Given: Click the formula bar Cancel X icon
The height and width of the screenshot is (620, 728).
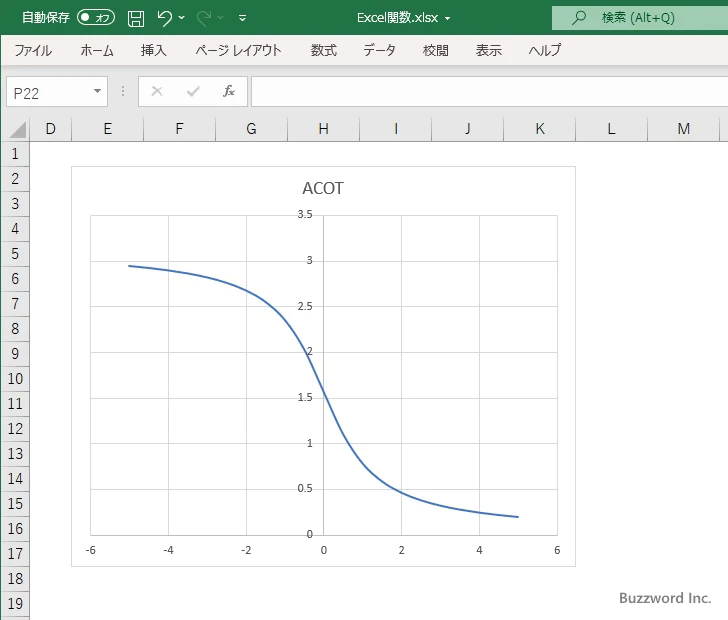Looking at the screenshot, I should (x=157, y=92).
